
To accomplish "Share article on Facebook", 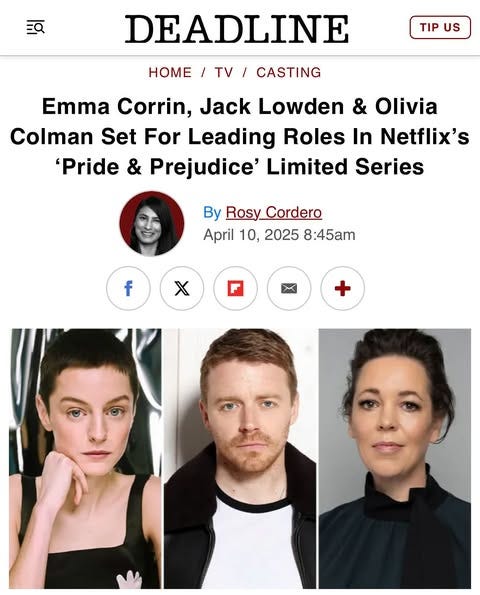I will pyautogui.click(x=128, y=288).
